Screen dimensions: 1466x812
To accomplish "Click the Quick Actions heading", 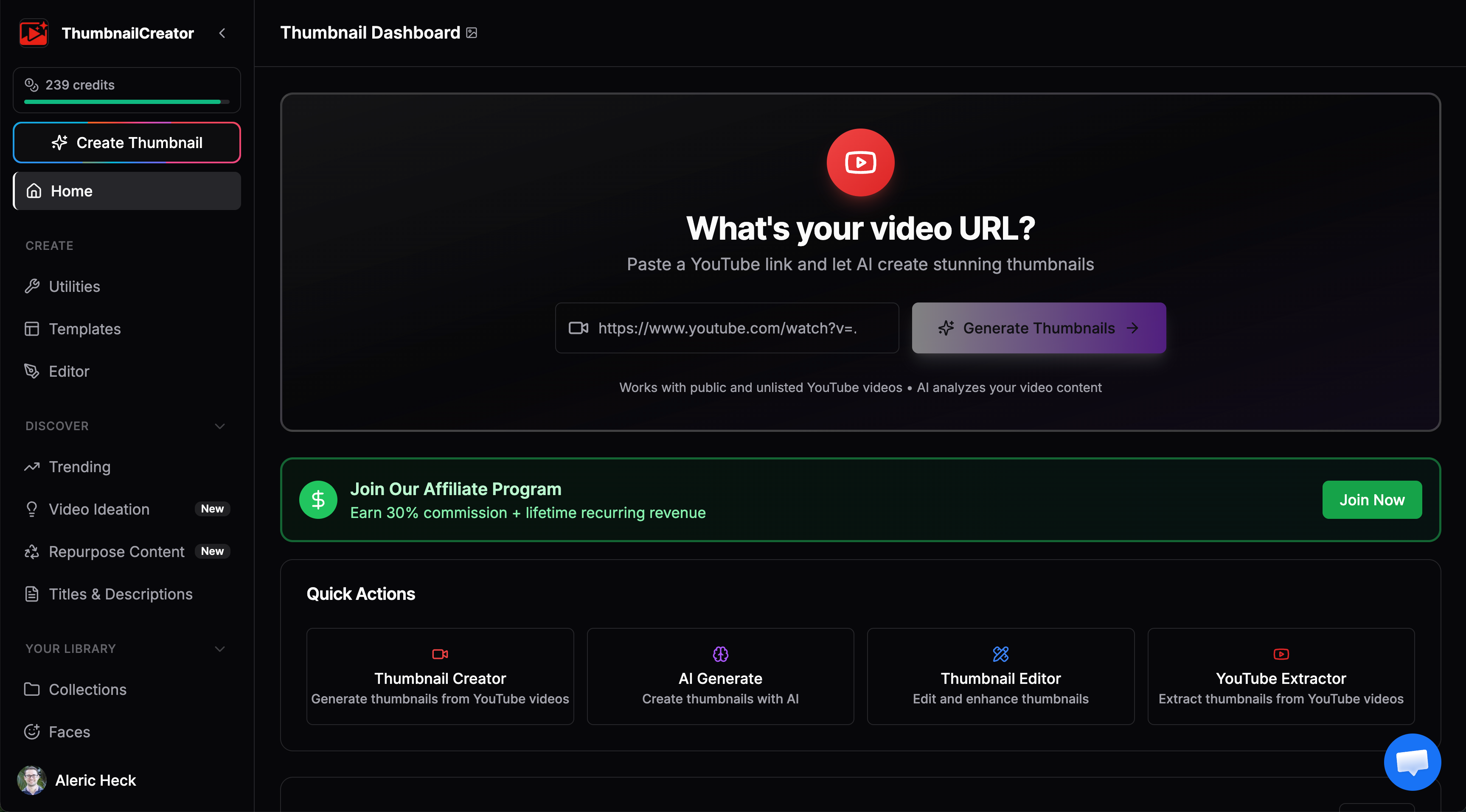I will click(x=361, y=594).
